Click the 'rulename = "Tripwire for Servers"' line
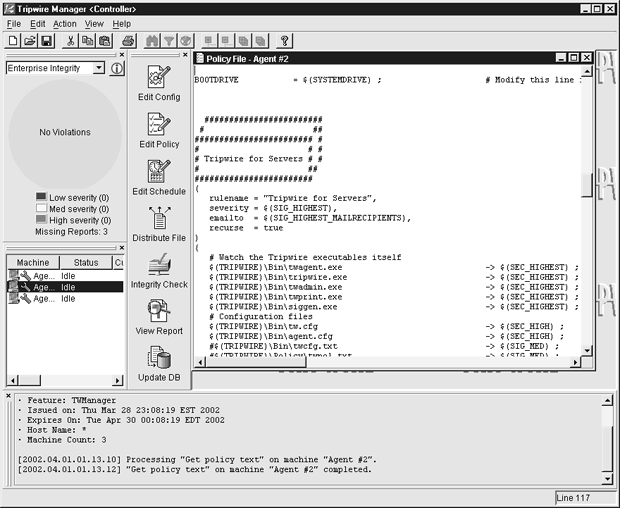Screen dimensions: 620x508 click(293, 198)
